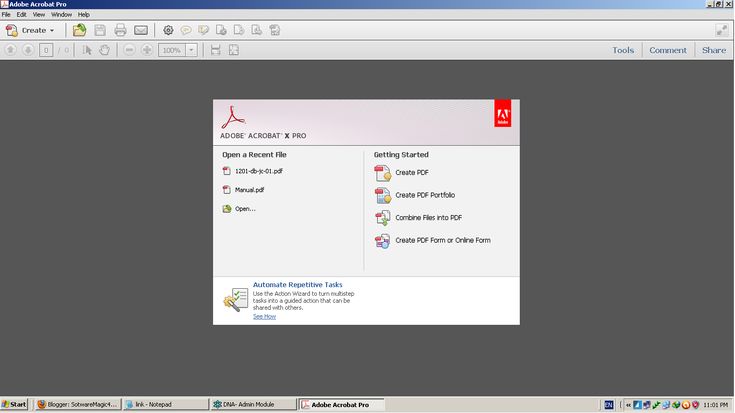The width and height of the screenshot is (735, 413).
Task: Open the Help menu
Action: click(83, 15)
